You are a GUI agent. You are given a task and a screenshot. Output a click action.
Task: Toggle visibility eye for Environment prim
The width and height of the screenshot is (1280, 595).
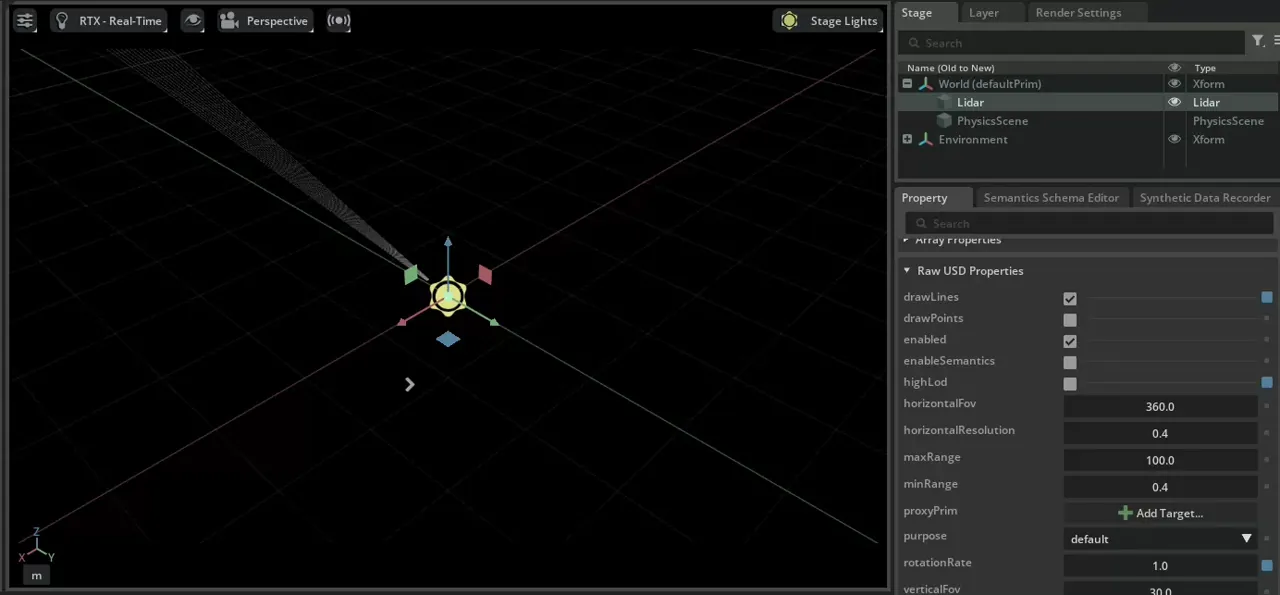[1174, 140]
